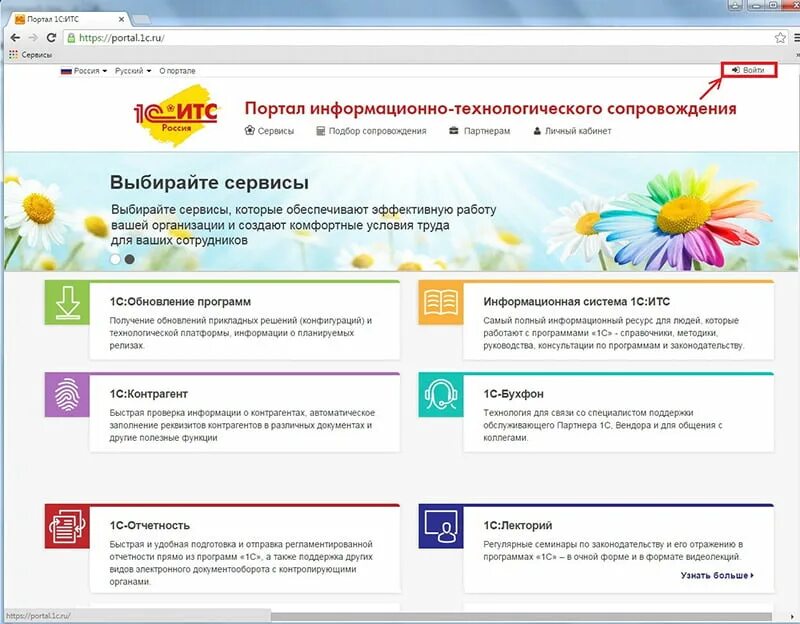The width and height of the screenshot is (800, 624).
Task: Click the green download arrow icon
Action: click(67, 303)
